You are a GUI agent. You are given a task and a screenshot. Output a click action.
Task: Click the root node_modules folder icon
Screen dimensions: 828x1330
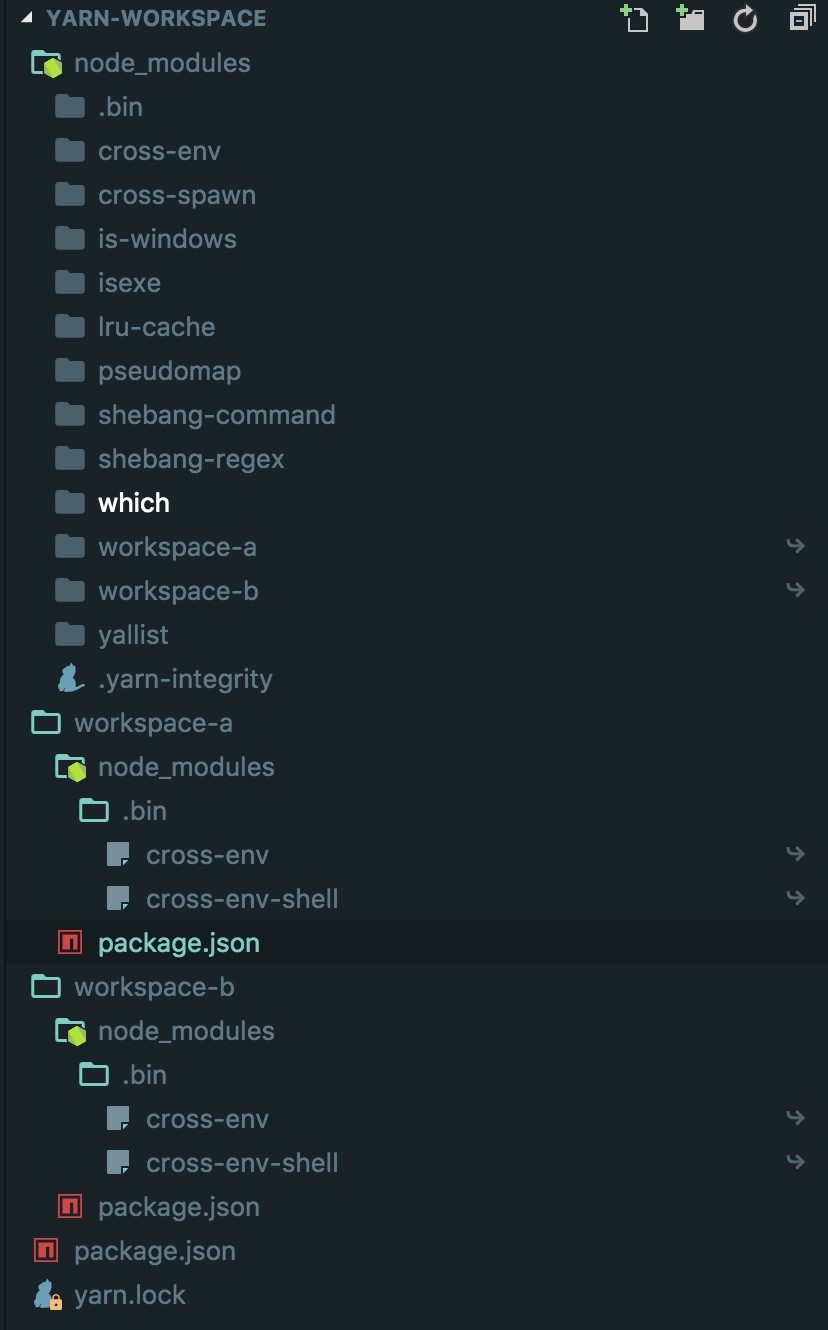click(x=47, y=64)
